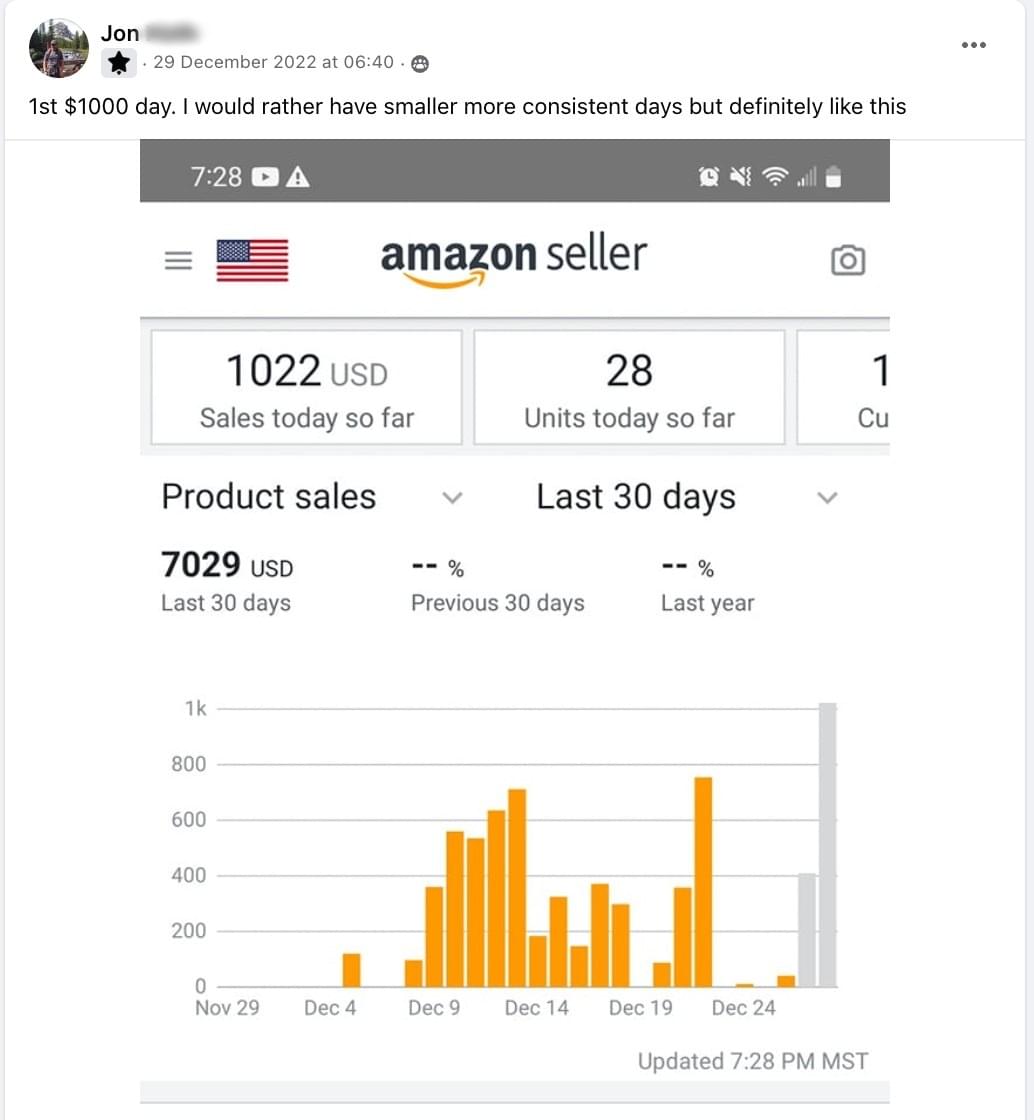
Task: Open the hamburger menu in Amazon Seller
Action: [x=178, y=261]
